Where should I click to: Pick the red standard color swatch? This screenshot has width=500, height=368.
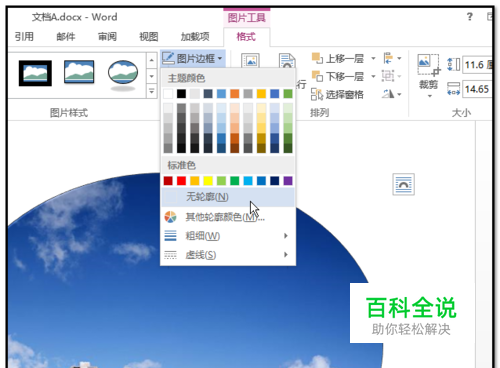click(x=181, y=181)
